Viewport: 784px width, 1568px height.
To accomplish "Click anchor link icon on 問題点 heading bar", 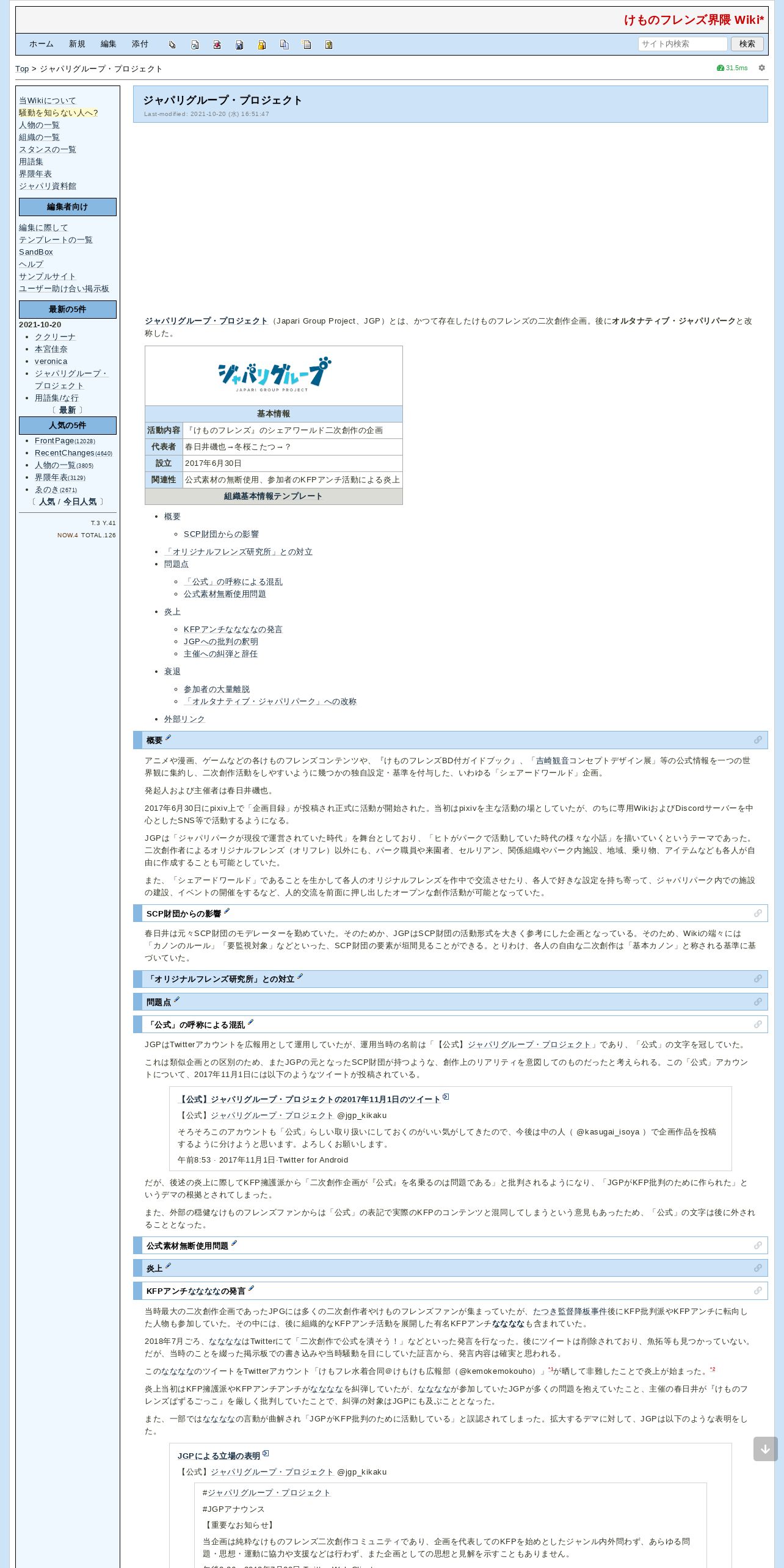I will [x=758, y=1002].
